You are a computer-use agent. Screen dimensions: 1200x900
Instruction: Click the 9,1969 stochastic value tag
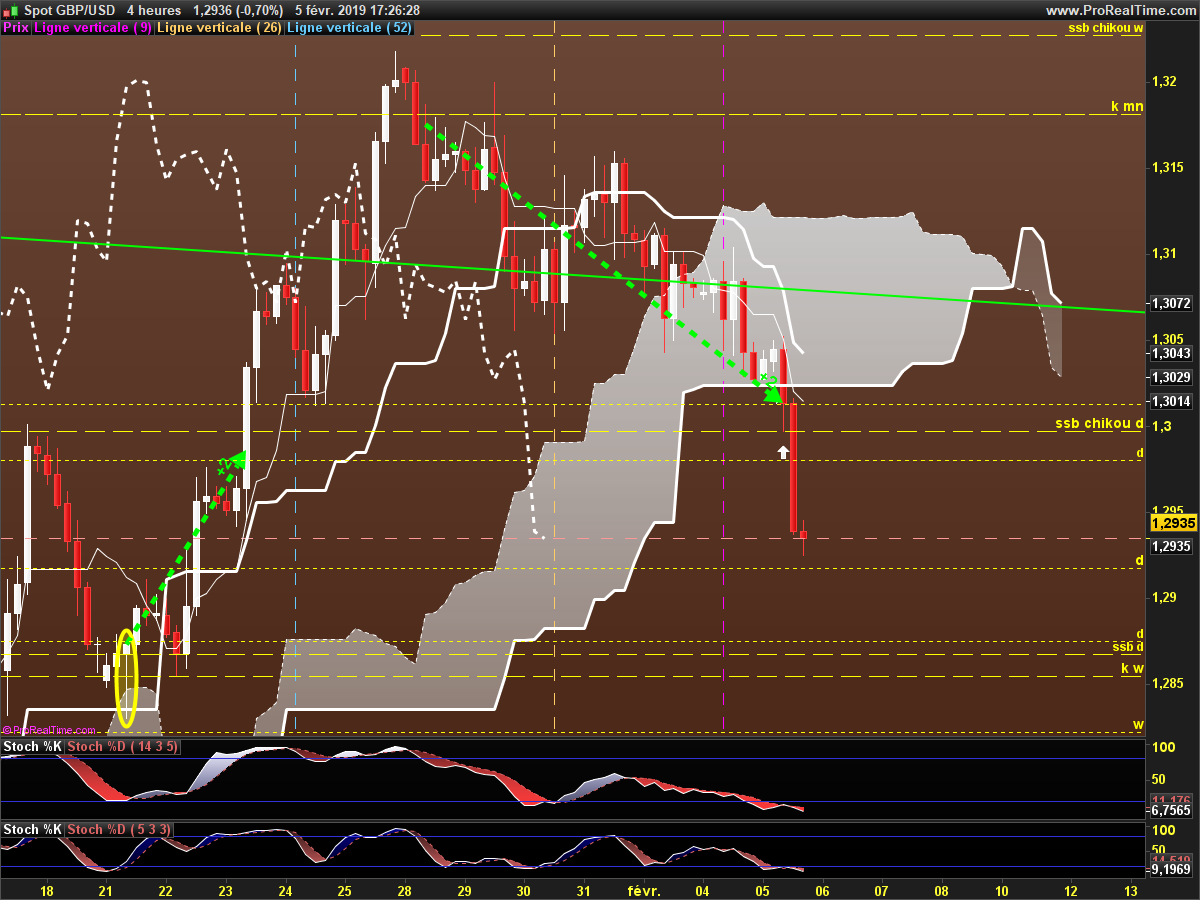coord(1171,870)
